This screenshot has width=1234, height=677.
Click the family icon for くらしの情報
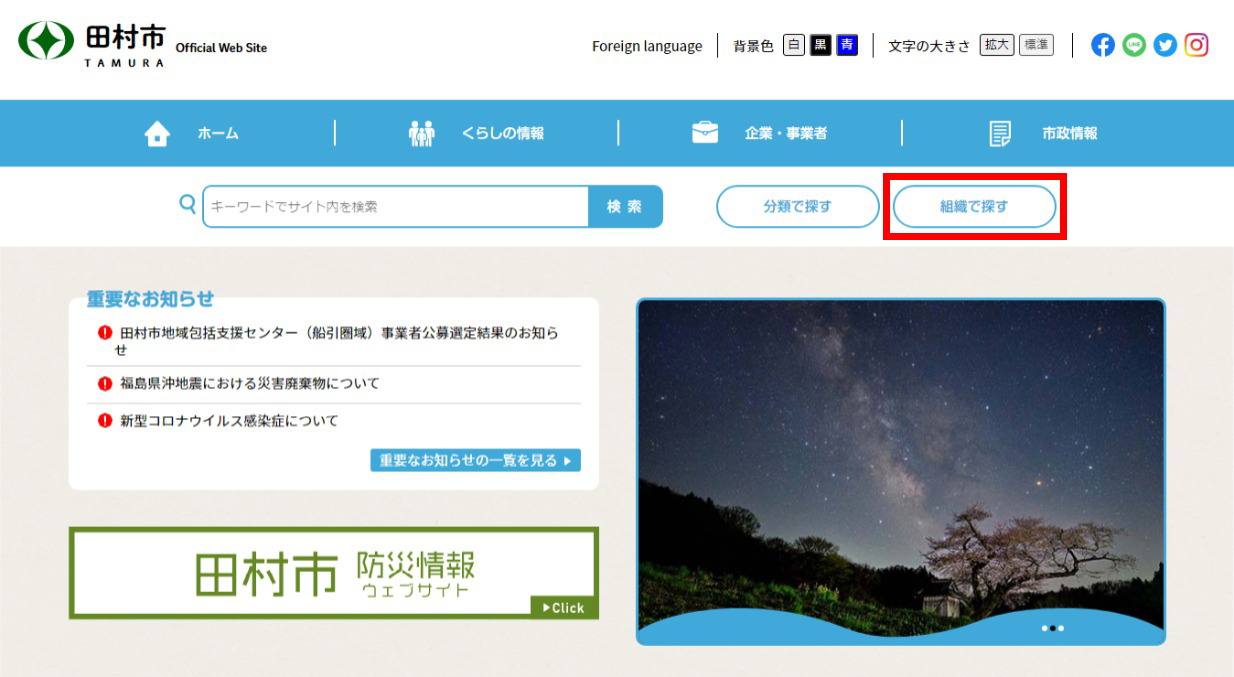[x=422, y=133]
